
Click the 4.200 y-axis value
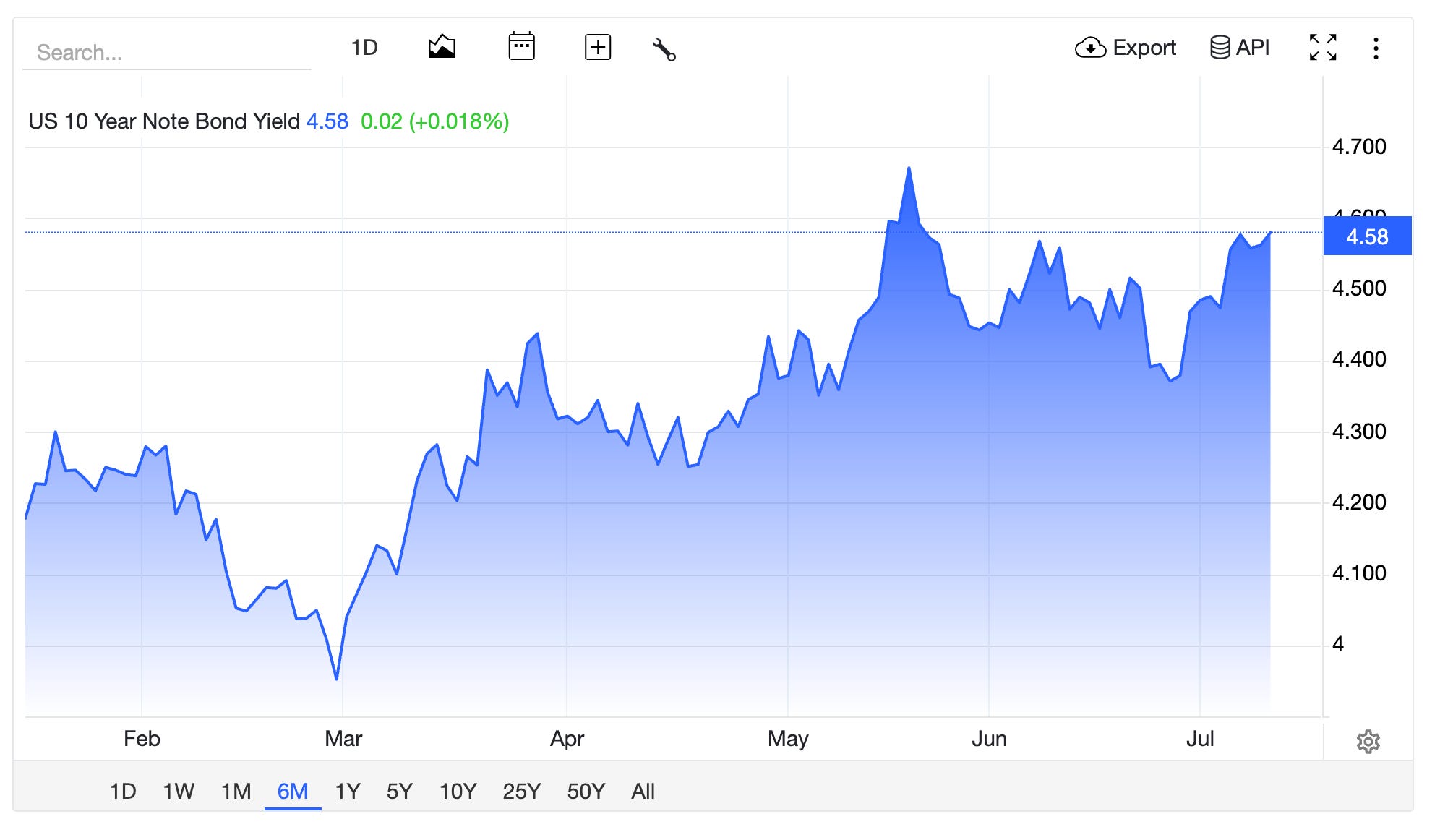pyautogui.click(x=1359, y=502)
